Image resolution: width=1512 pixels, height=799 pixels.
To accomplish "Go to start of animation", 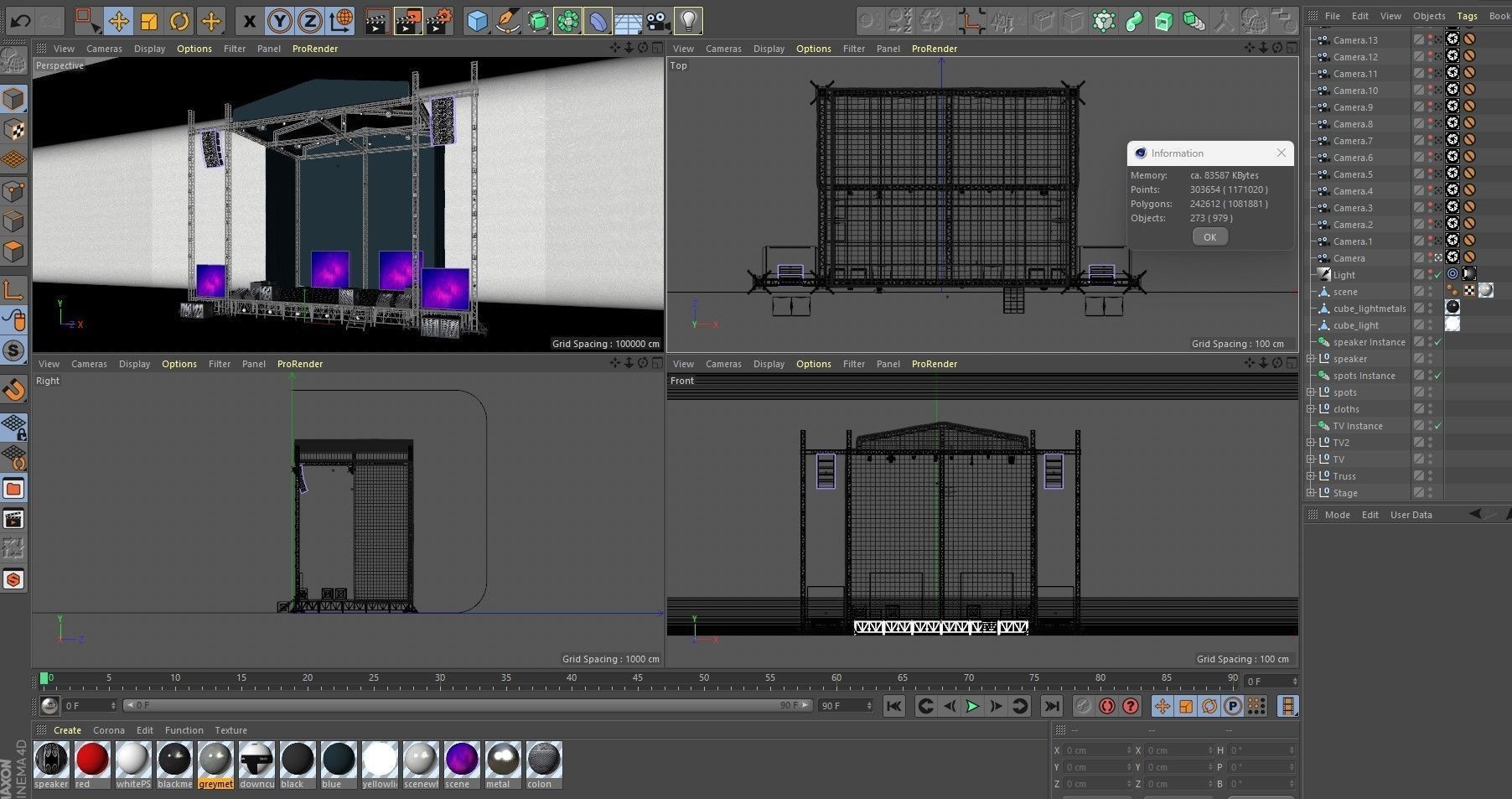I will click(893, 706).
